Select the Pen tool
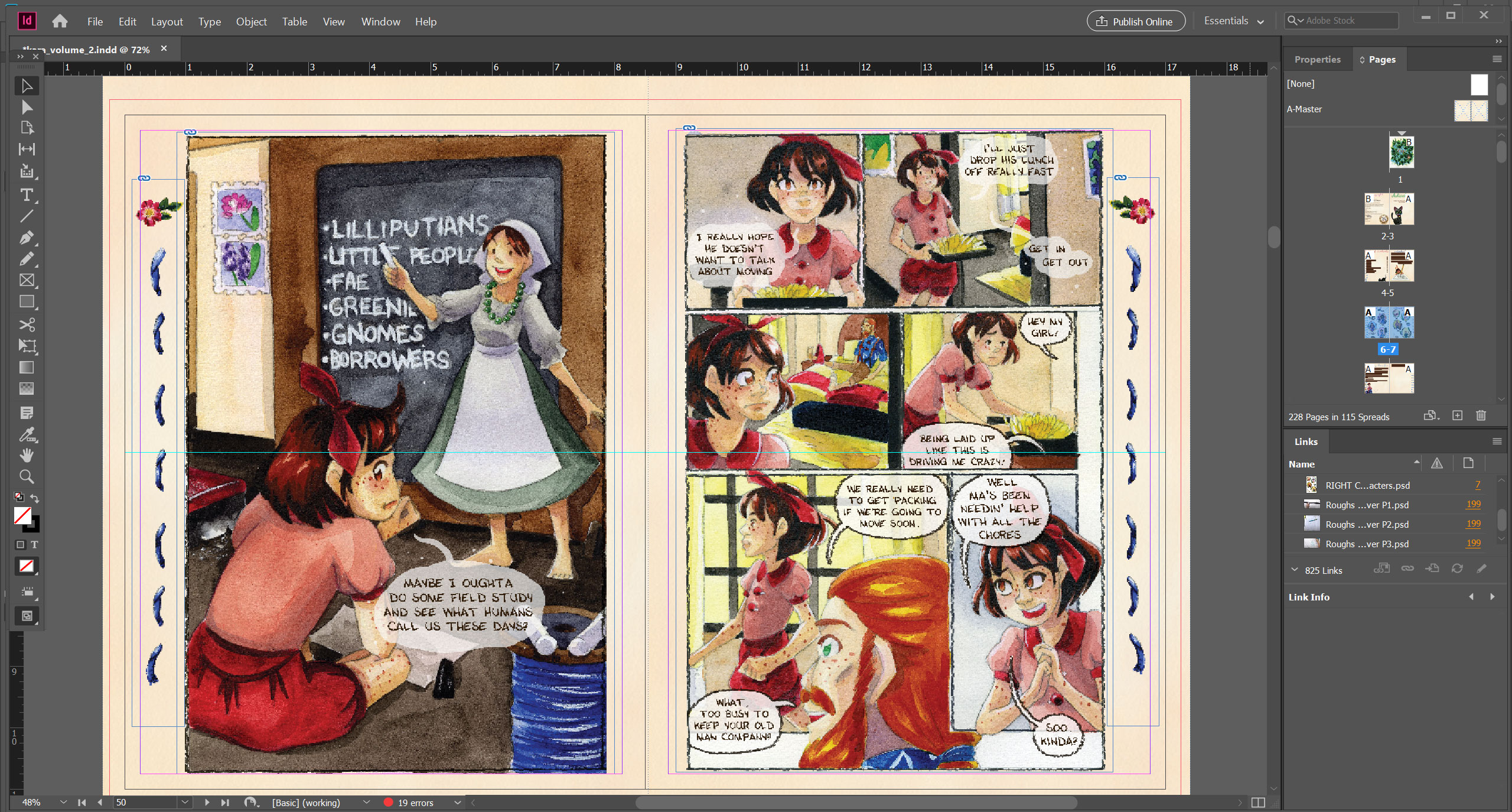1512x812 pixels. [27, 238]
